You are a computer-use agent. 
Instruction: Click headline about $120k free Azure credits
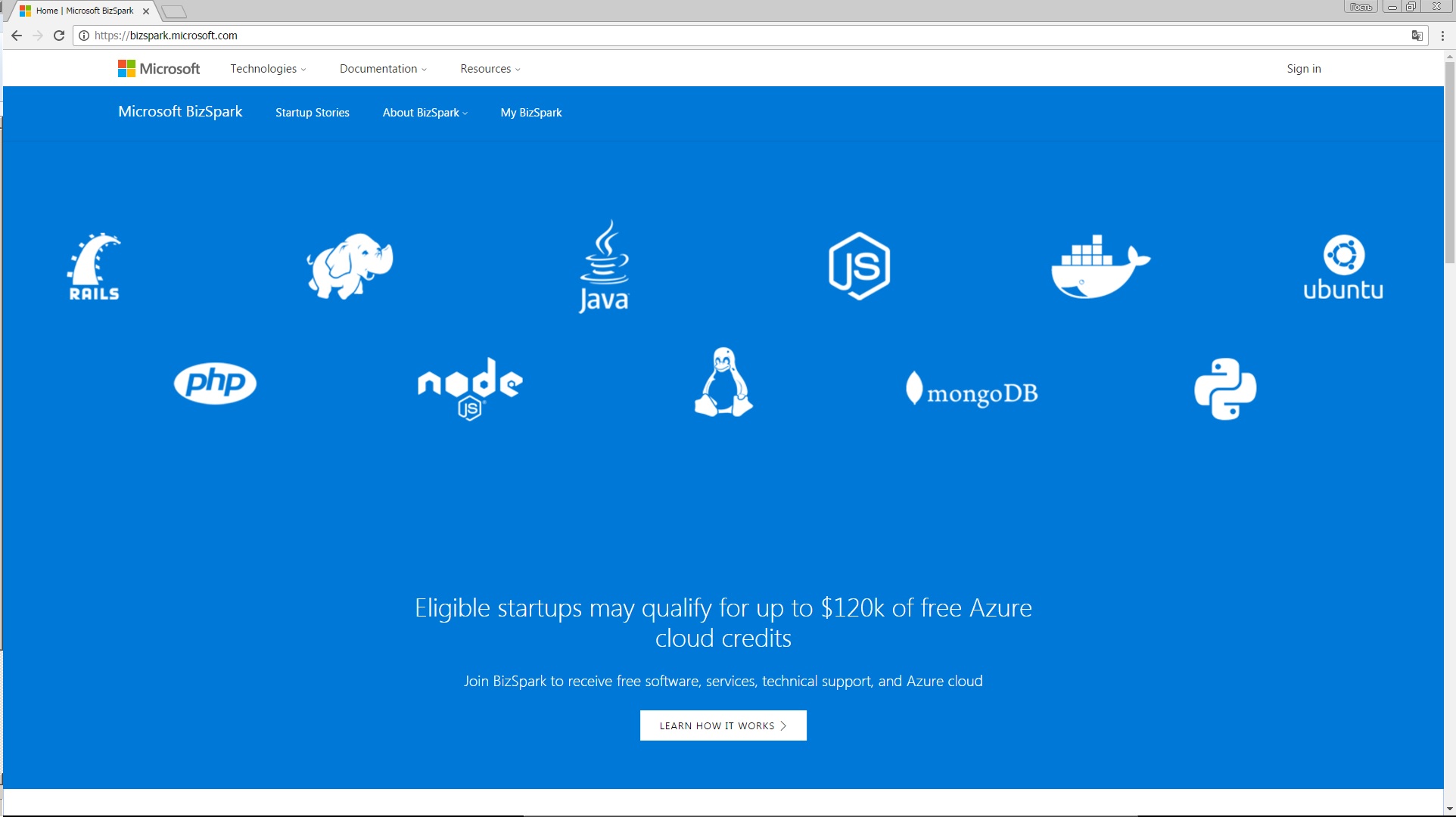(x=723, y=623)
